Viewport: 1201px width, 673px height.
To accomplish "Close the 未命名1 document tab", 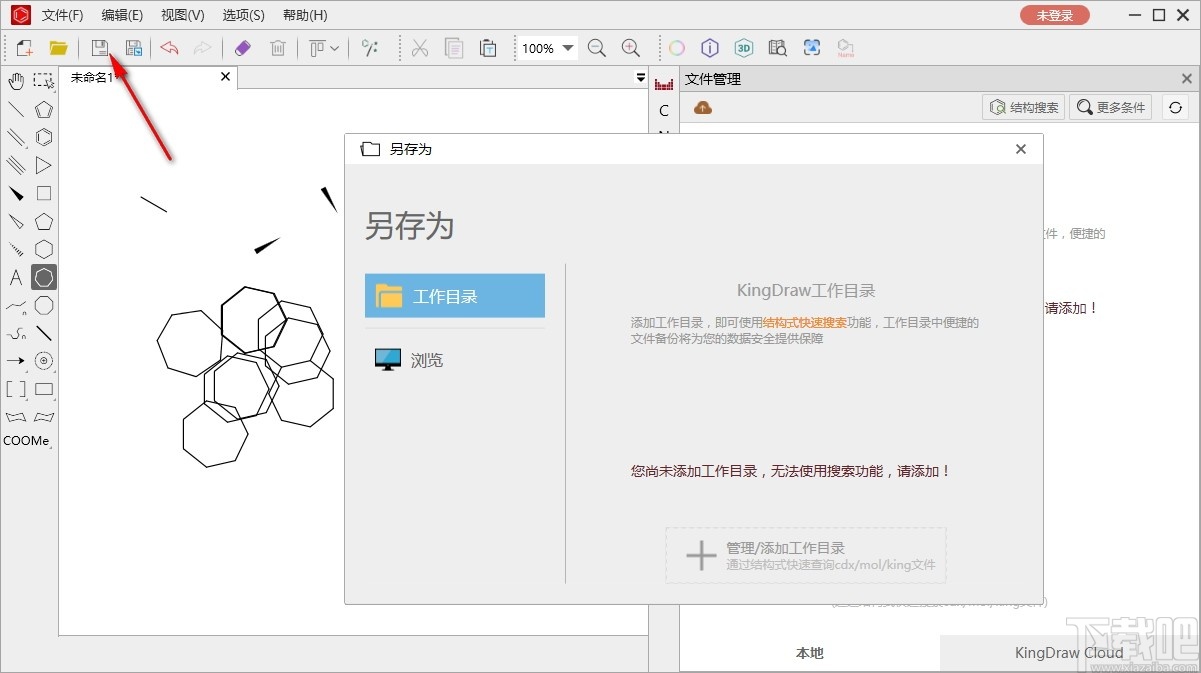I will point(225,76).
